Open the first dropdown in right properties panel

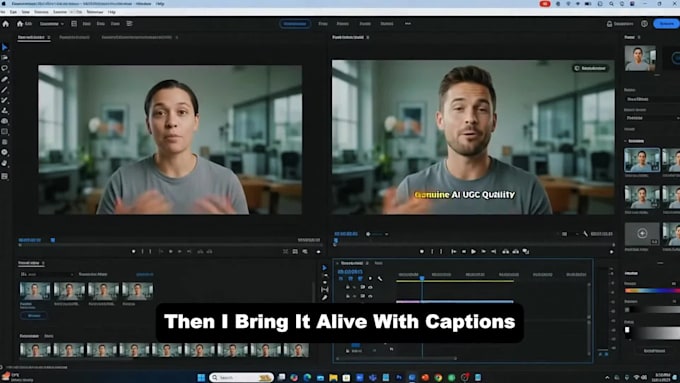click(652, 99)
